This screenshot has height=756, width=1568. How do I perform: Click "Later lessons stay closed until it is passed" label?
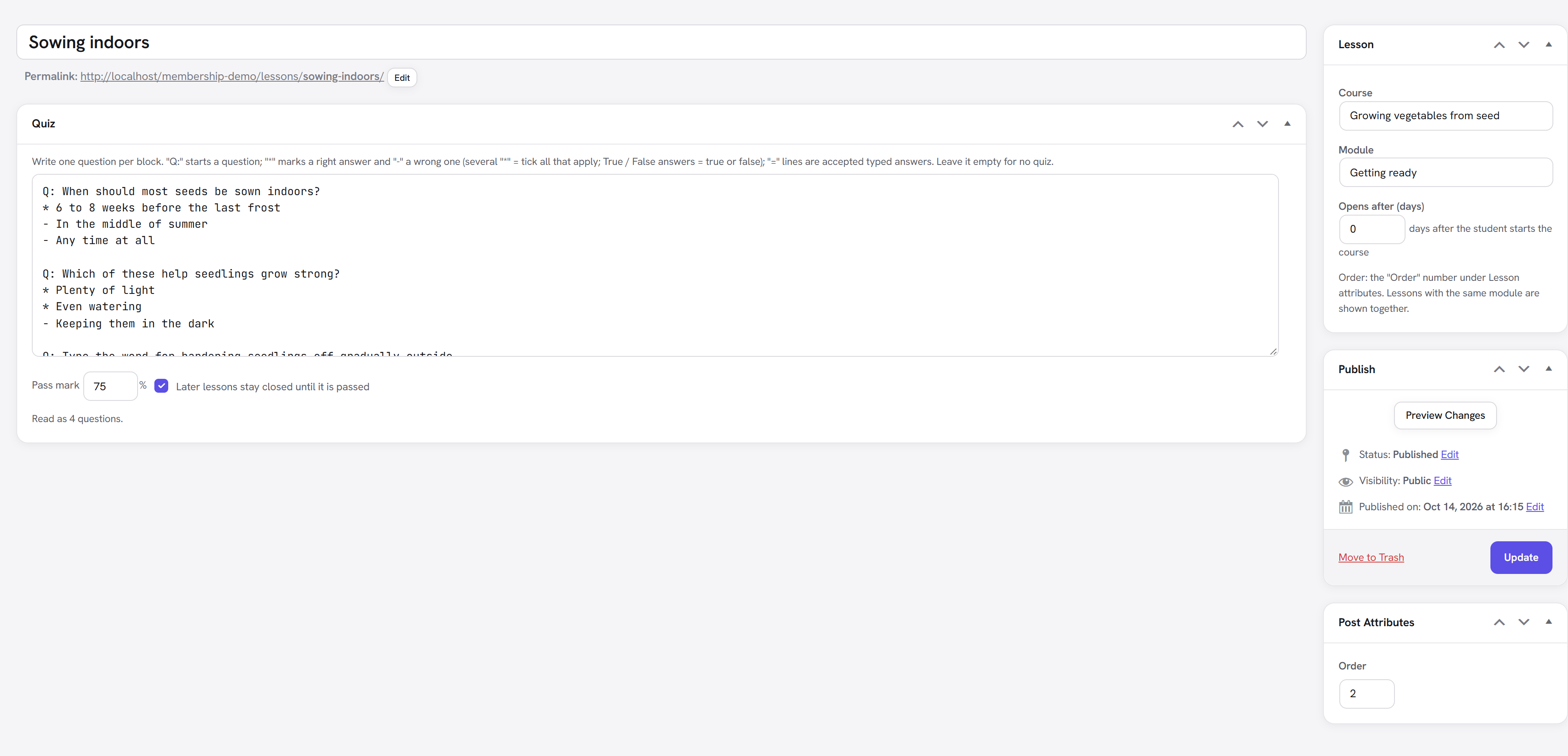[273, 387]
